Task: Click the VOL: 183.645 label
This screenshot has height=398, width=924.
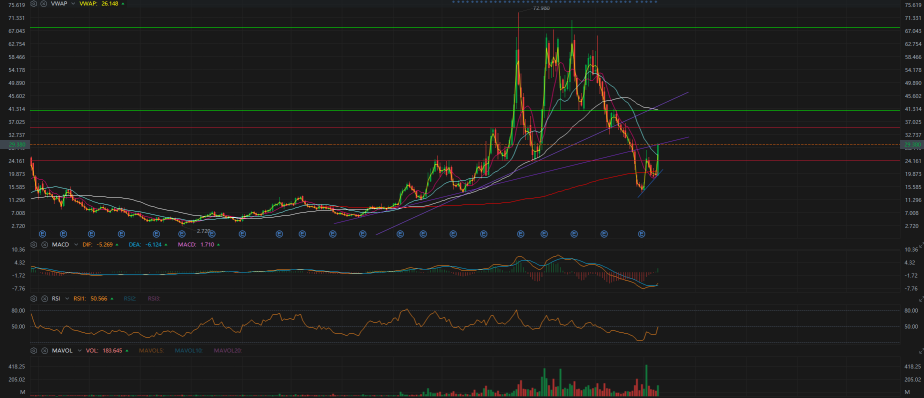Action: (x=104, y=350)
